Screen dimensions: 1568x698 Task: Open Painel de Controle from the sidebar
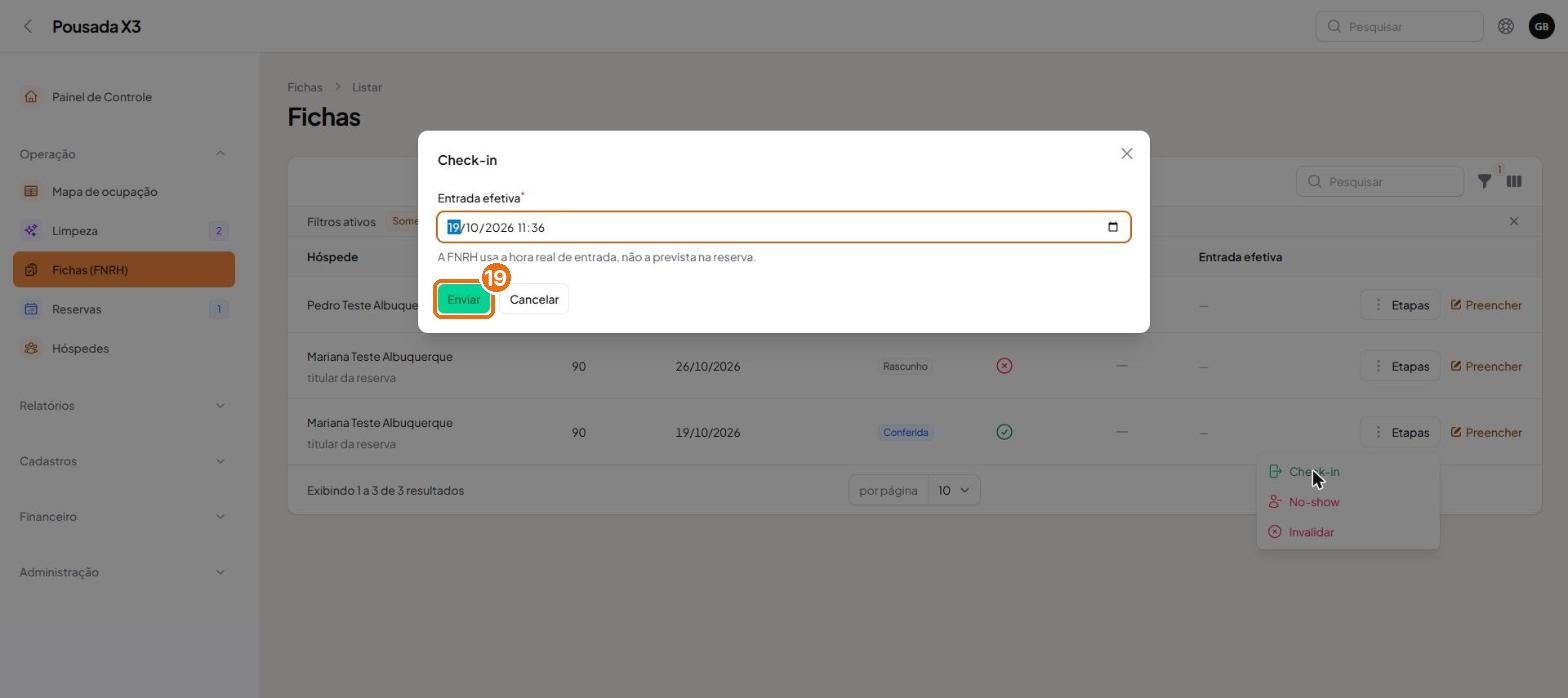click(124, 97)
